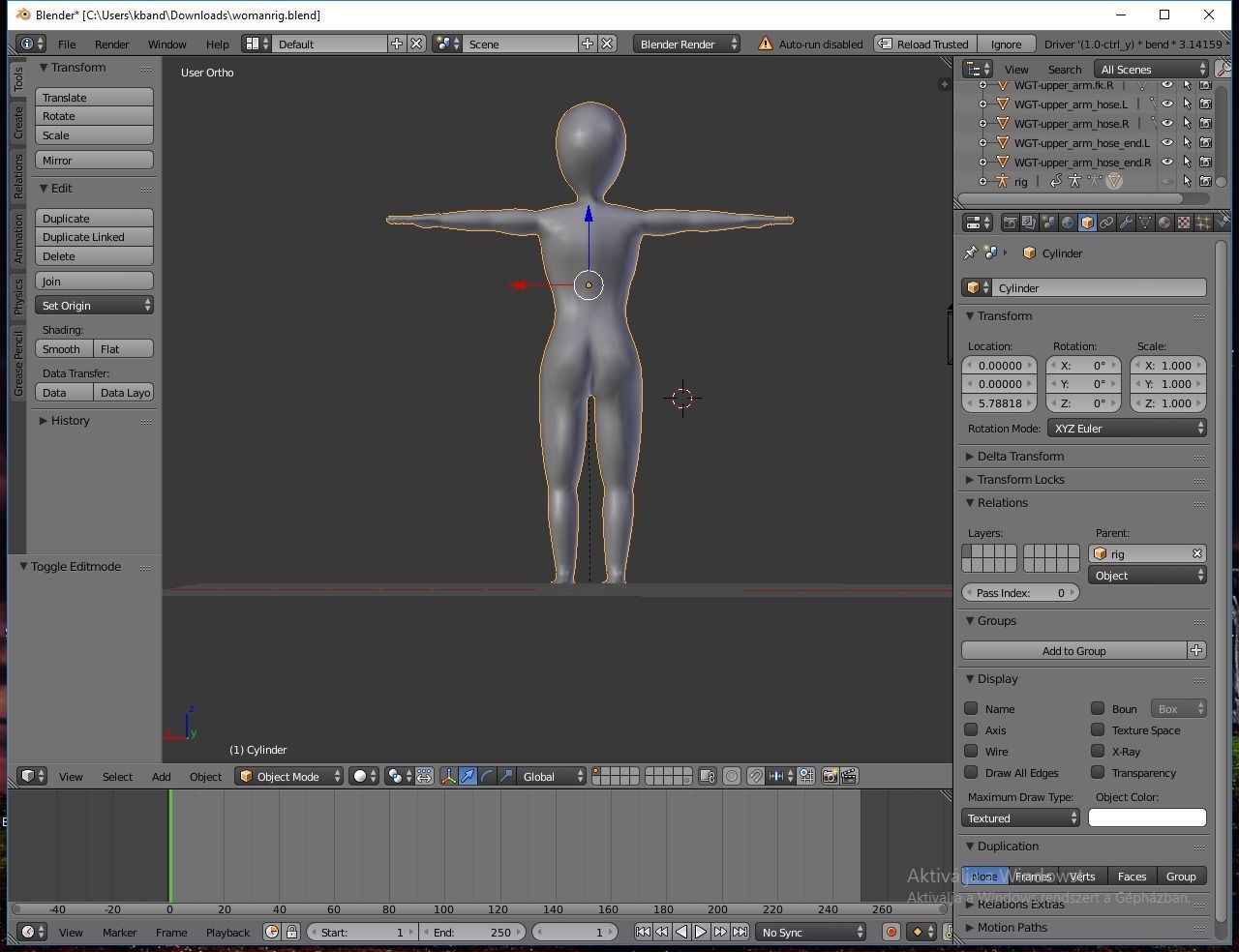Open the Render properties tab camera icon
Viewport: 1239px width, 952px height.
(x=1010, y=223)
